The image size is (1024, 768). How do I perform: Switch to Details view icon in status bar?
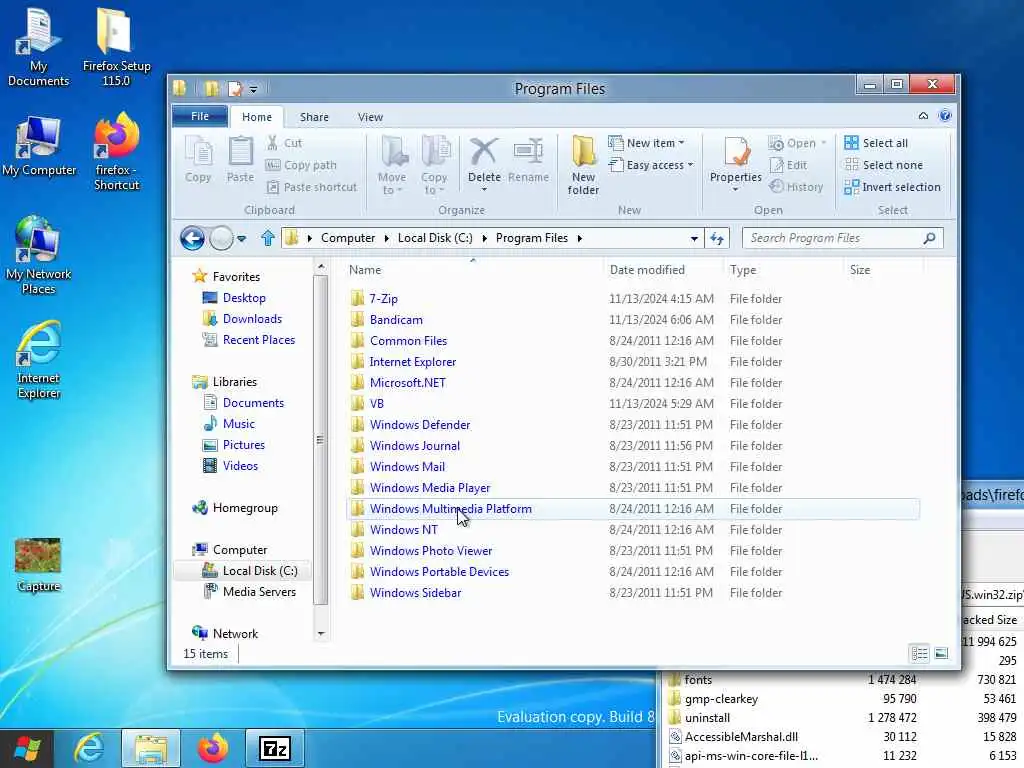[920, 653]
